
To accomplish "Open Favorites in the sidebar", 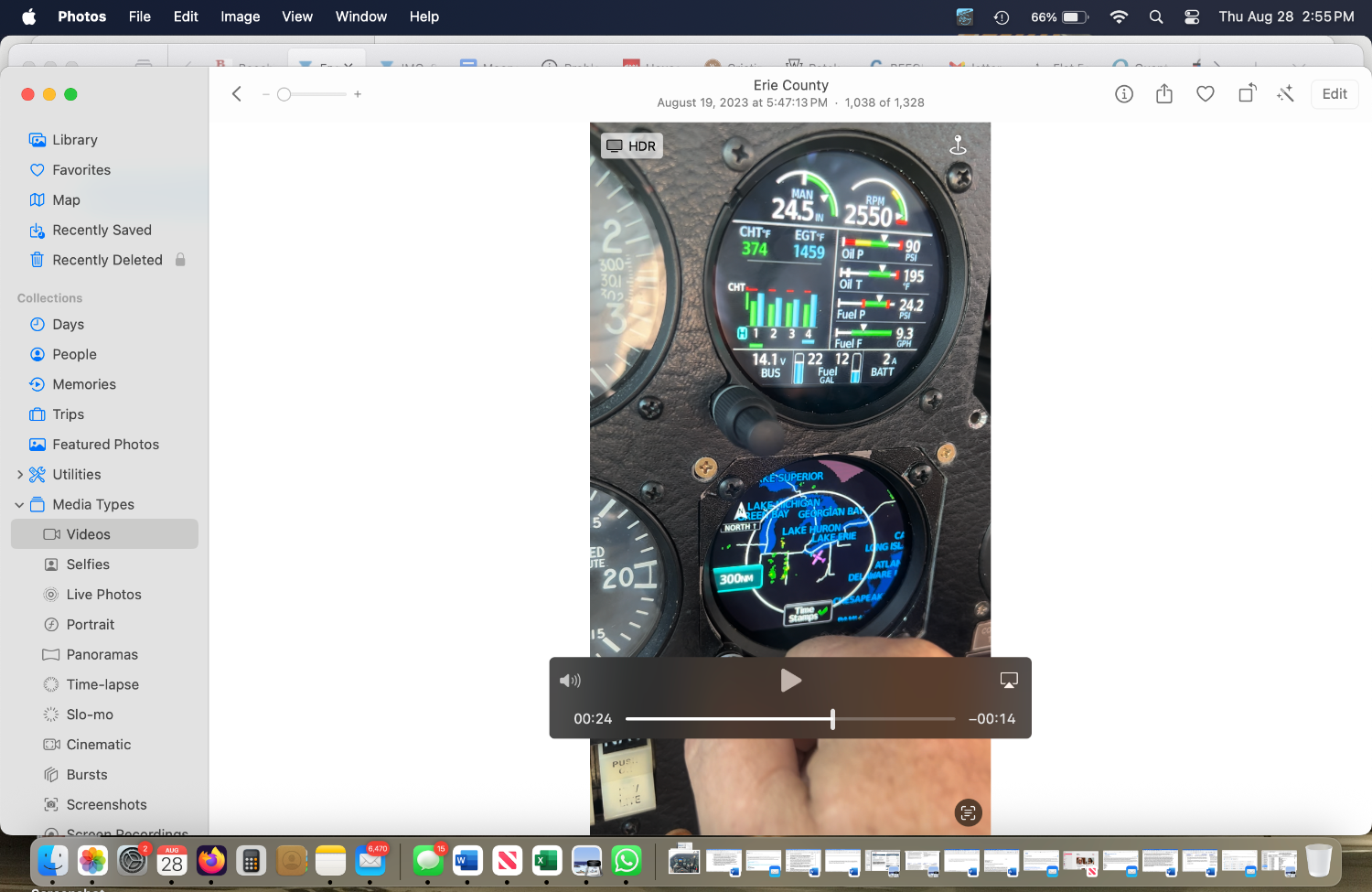I will 104,170.
